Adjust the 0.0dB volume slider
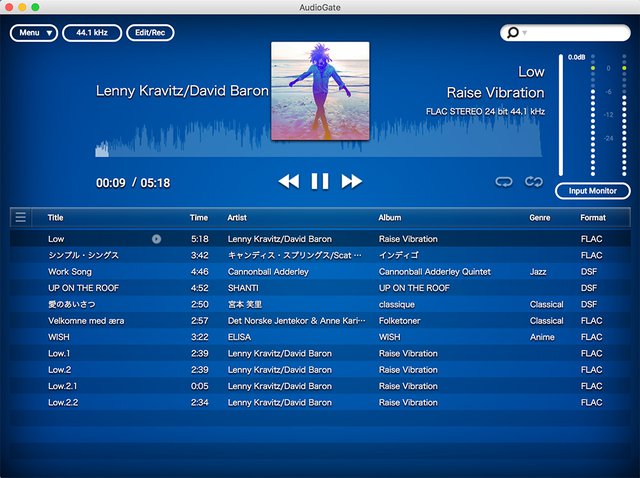The height and width of the screenshot is (478, 640). (x=561, y=114)
